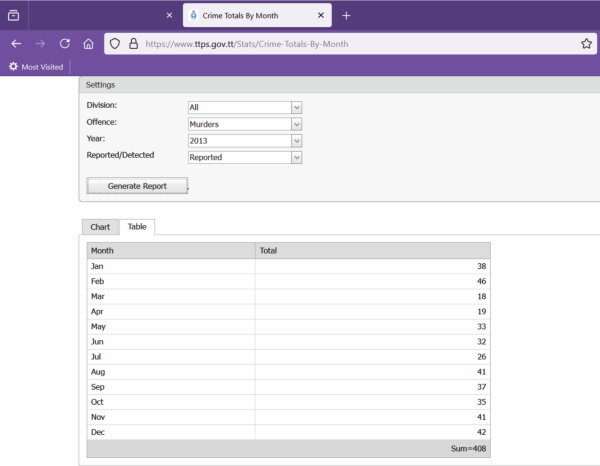Select the Table tab
This screenshot has height=466, width=600.
(137, 226)
